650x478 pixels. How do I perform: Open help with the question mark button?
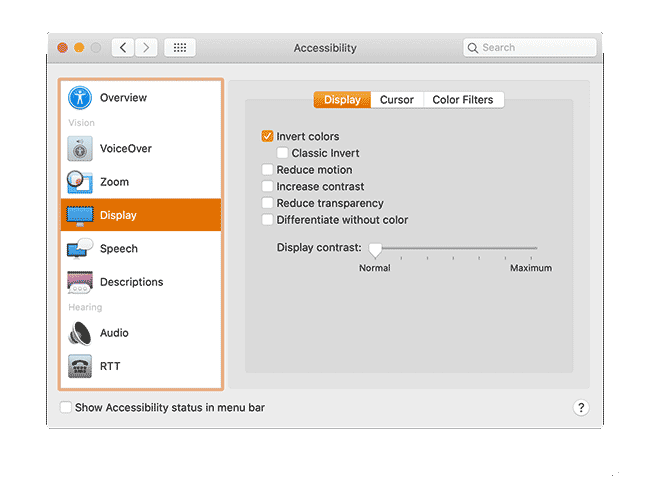pyautogui.click(x=581, y=408)
